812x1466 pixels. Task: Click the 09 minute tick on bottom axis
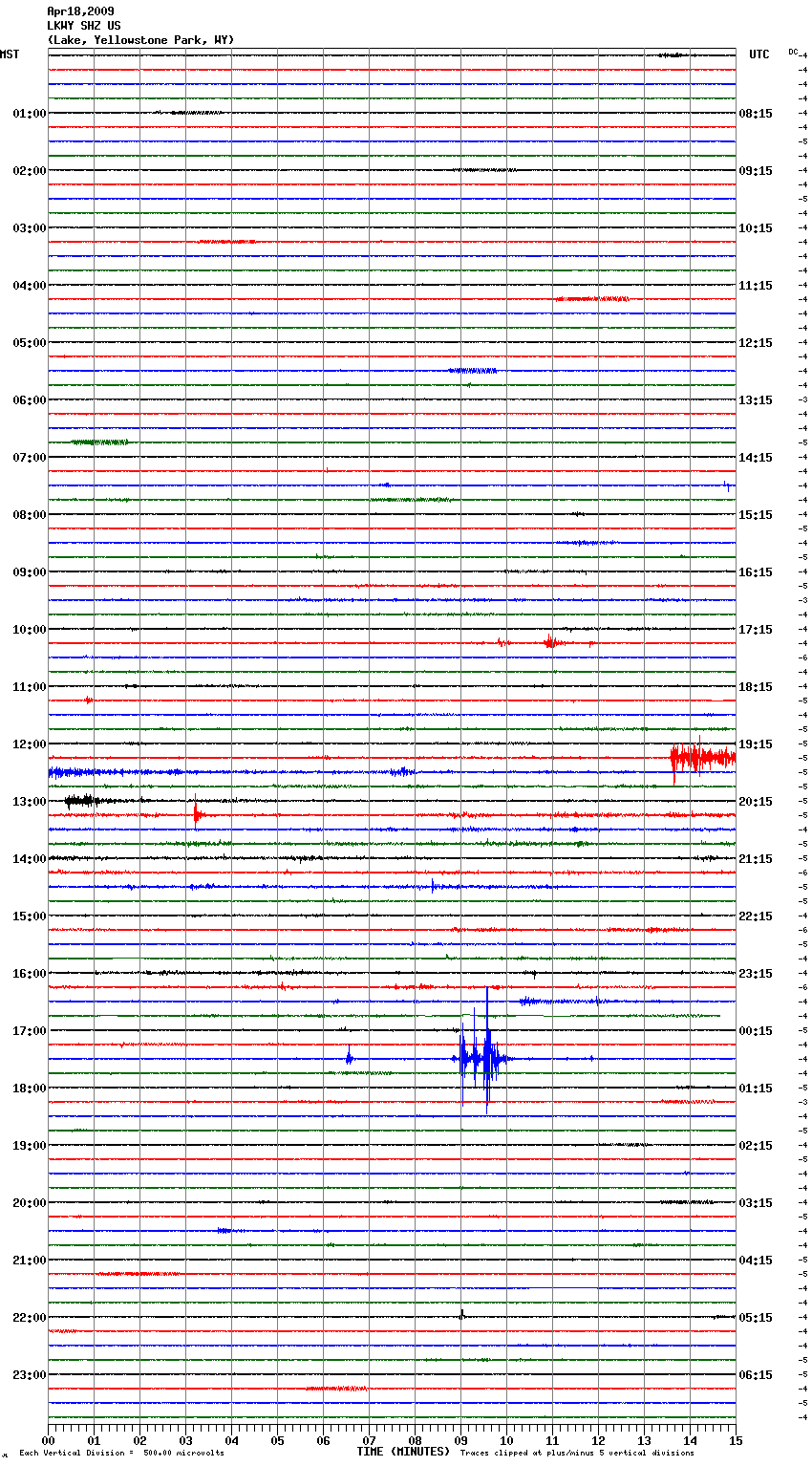[x=460, y=1440]
